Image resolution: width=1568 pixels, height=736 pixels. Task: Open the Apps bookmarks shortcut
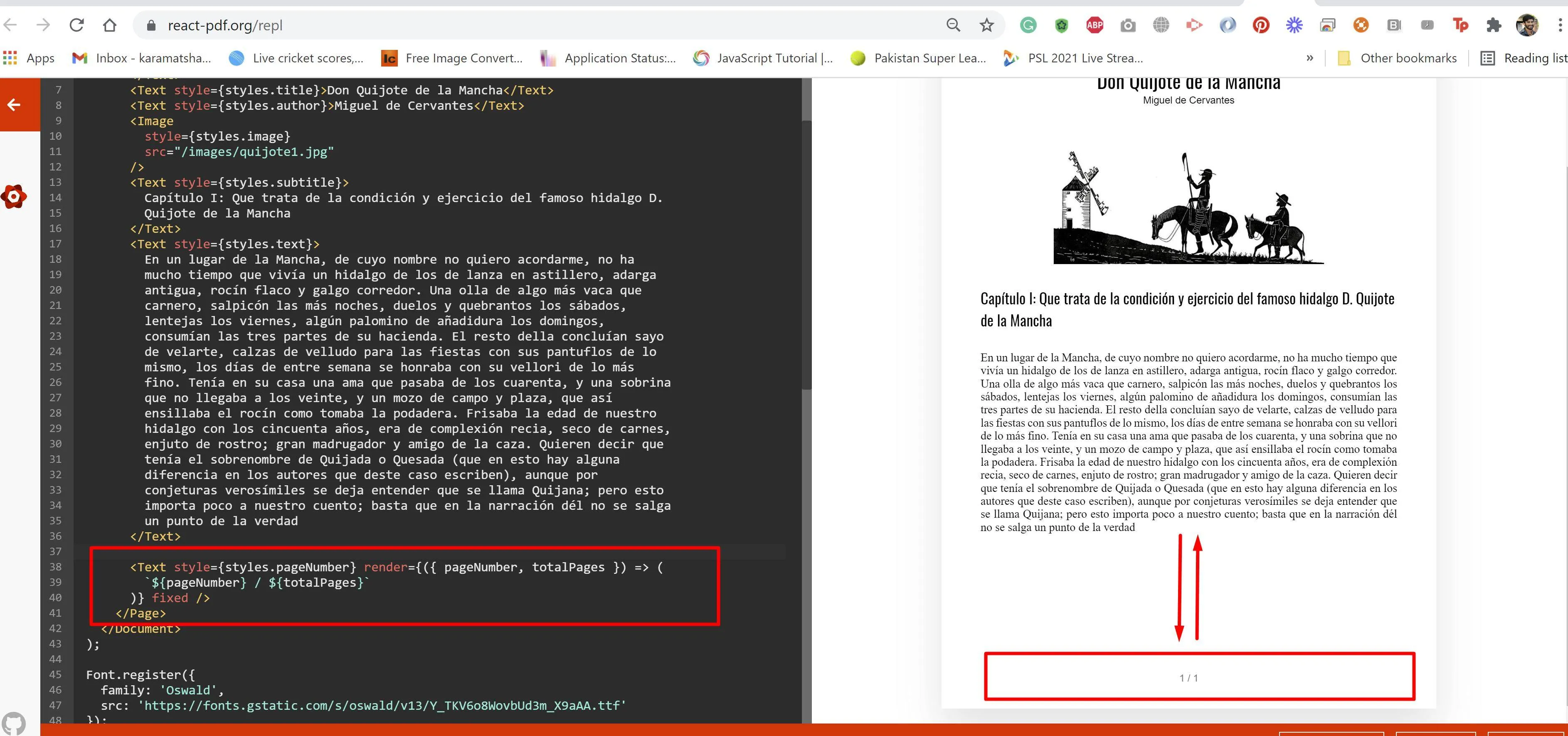29,59
